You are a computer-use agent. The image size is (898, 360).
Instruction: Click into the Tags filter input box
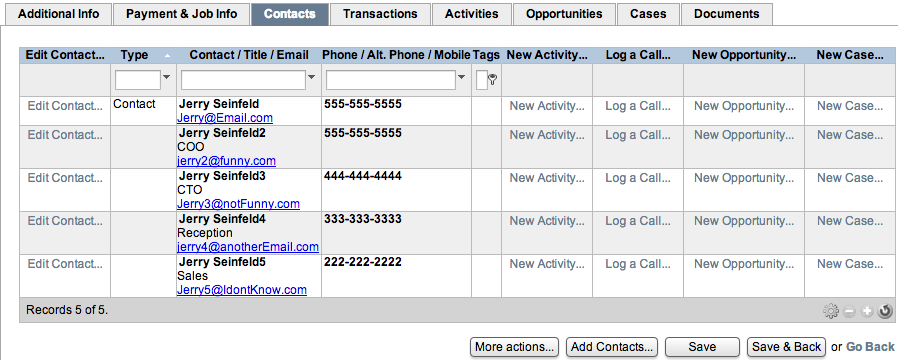click(x=482, y=80)
